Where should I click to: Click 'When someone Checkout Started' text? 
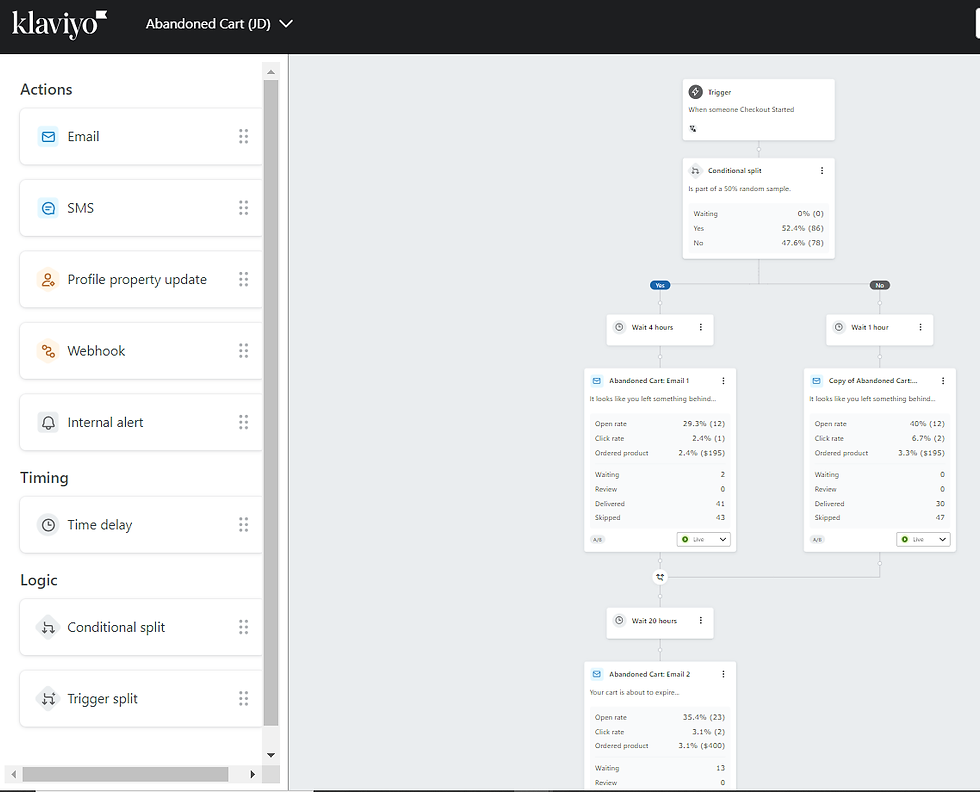[741, 109]
